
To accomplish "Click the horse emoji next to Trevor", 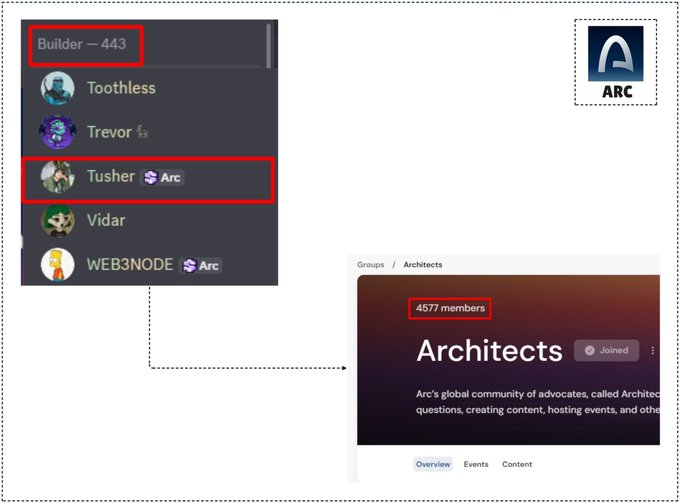I will coord(142,131).
